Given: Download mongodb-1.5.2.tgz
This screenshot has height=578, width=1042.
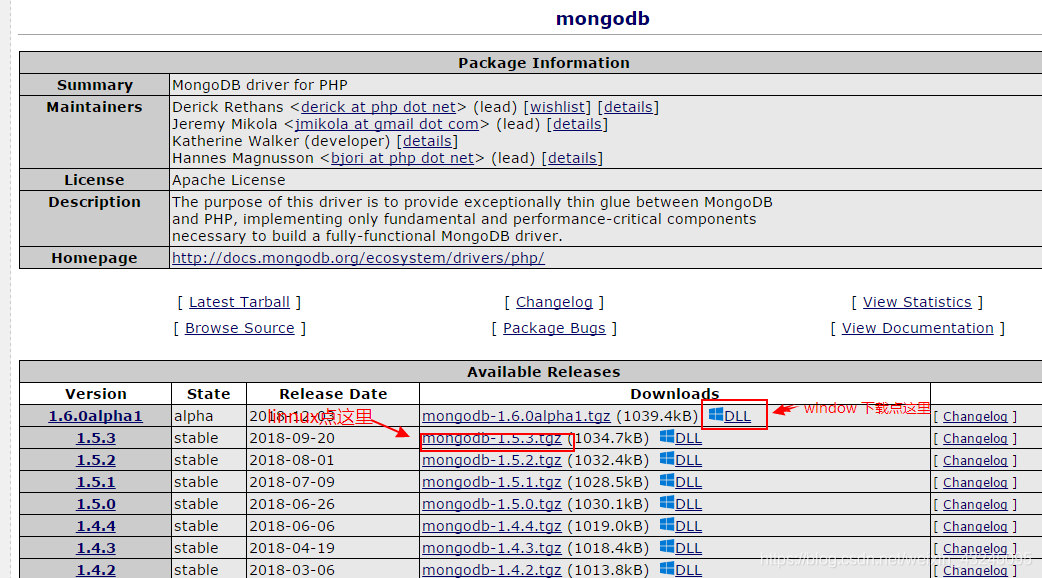Looking at the screenshot, I should [492, 460].
